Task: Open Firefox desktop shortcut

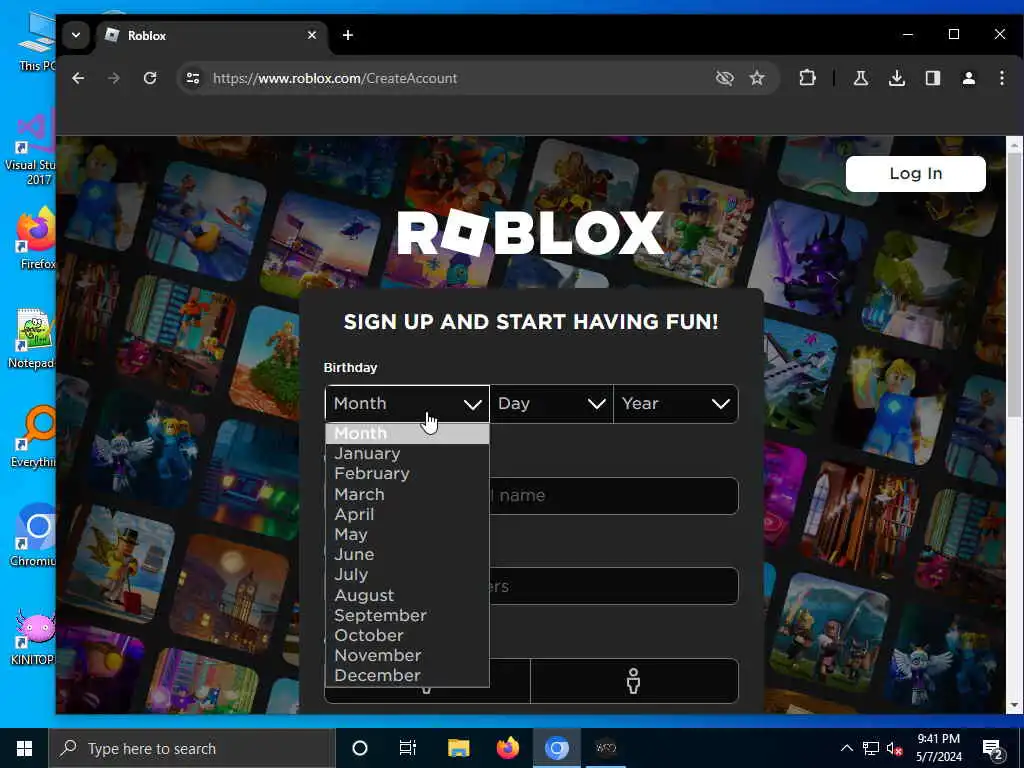Action: tap(37, 238)
